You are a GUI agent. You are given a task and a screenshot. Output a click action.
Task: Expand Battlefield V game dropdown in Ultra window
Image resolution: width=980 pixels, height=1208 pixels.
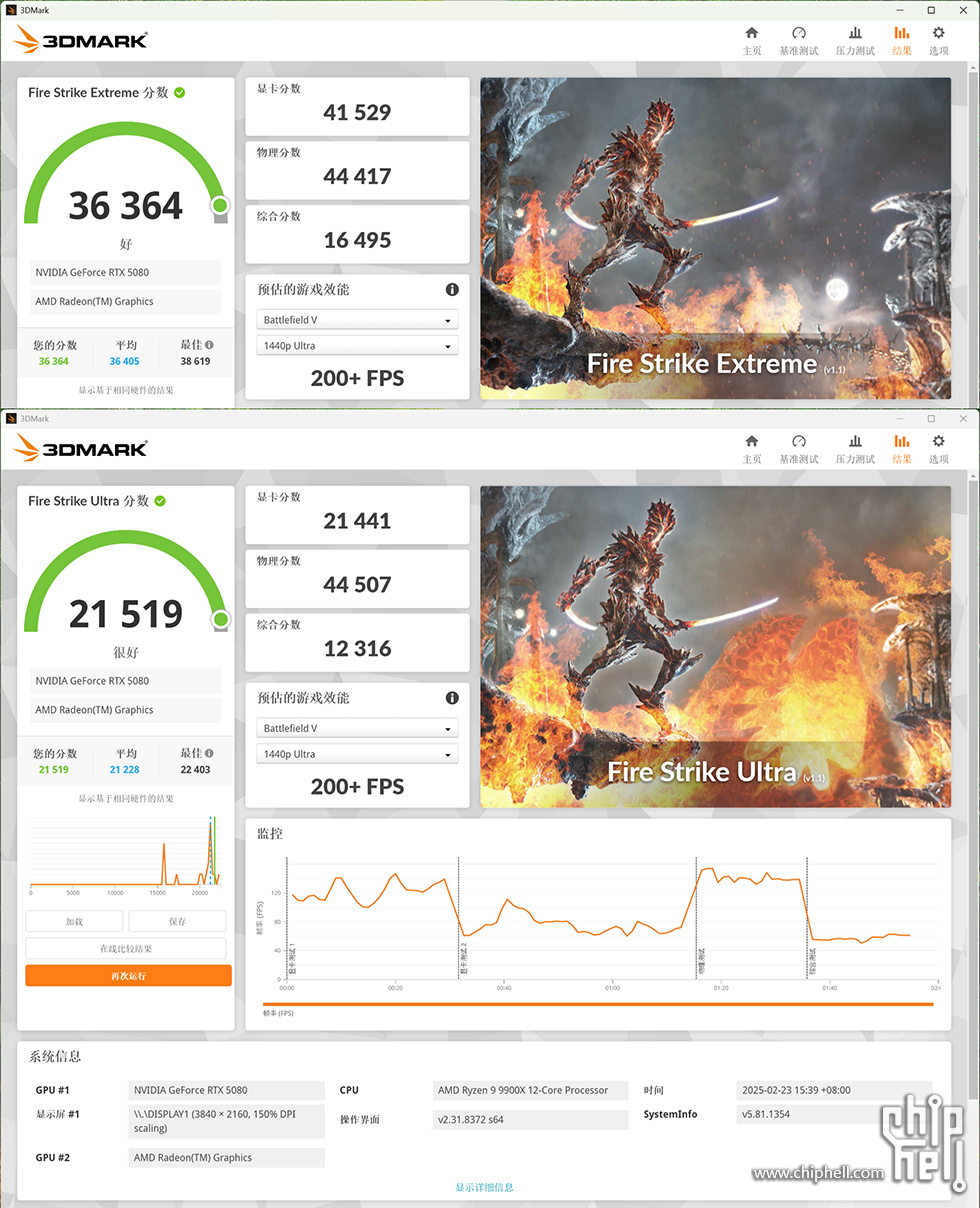(x=357, y=728)
